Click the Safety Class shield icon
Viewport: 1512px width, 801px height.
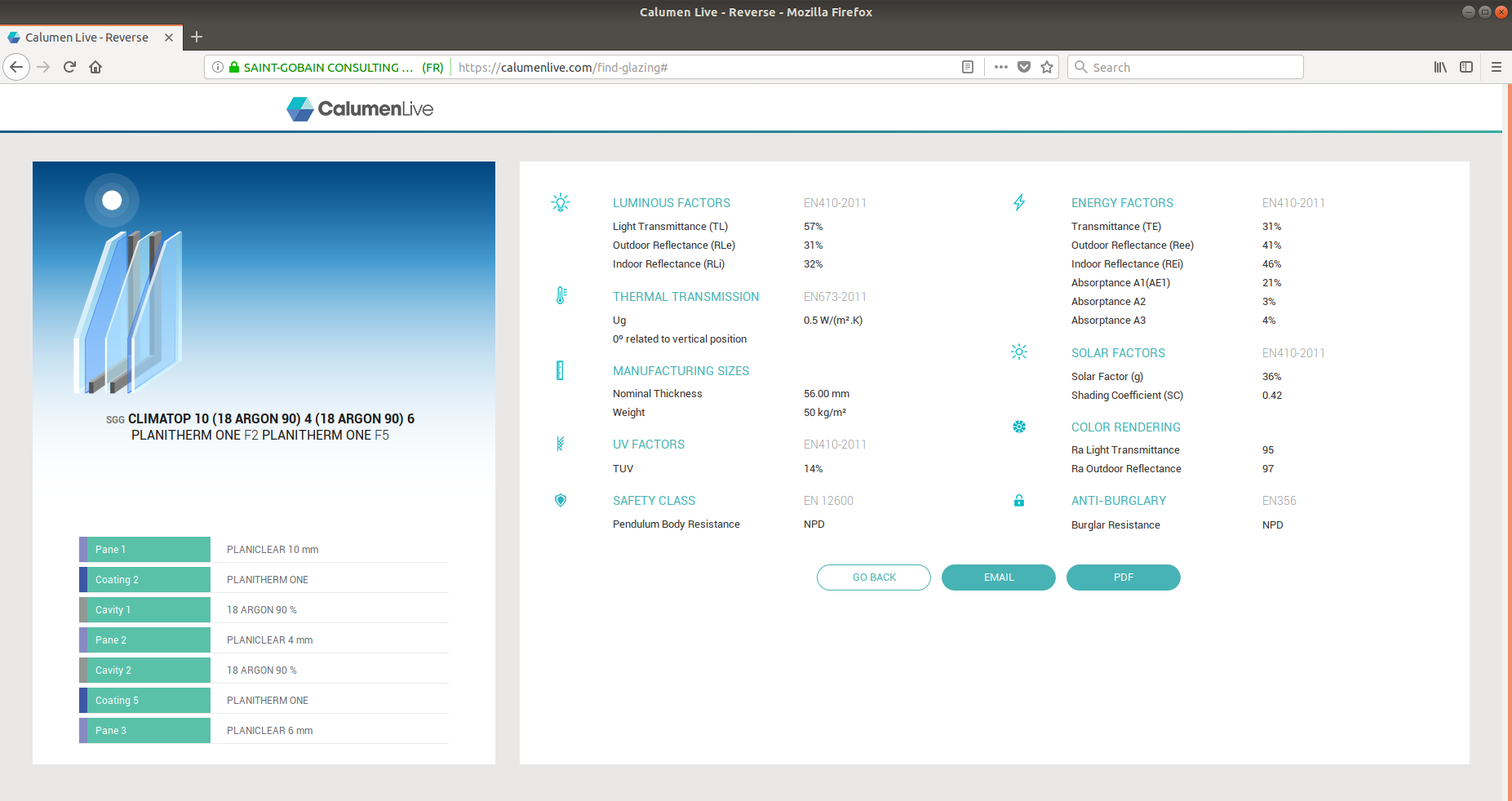pos(561,500)
